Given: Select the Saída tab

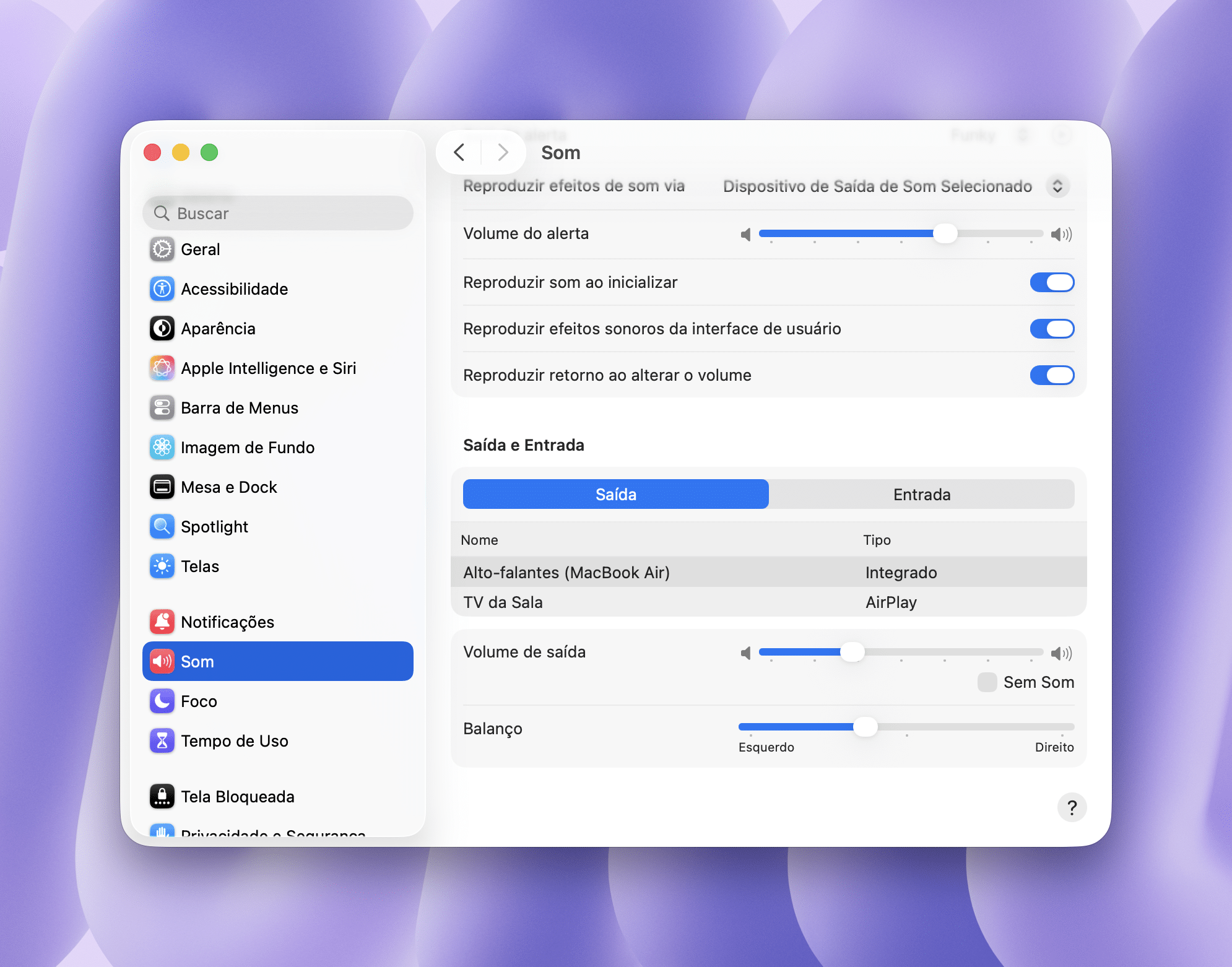Looking at the screenshot, I should (x=615, y=495).
